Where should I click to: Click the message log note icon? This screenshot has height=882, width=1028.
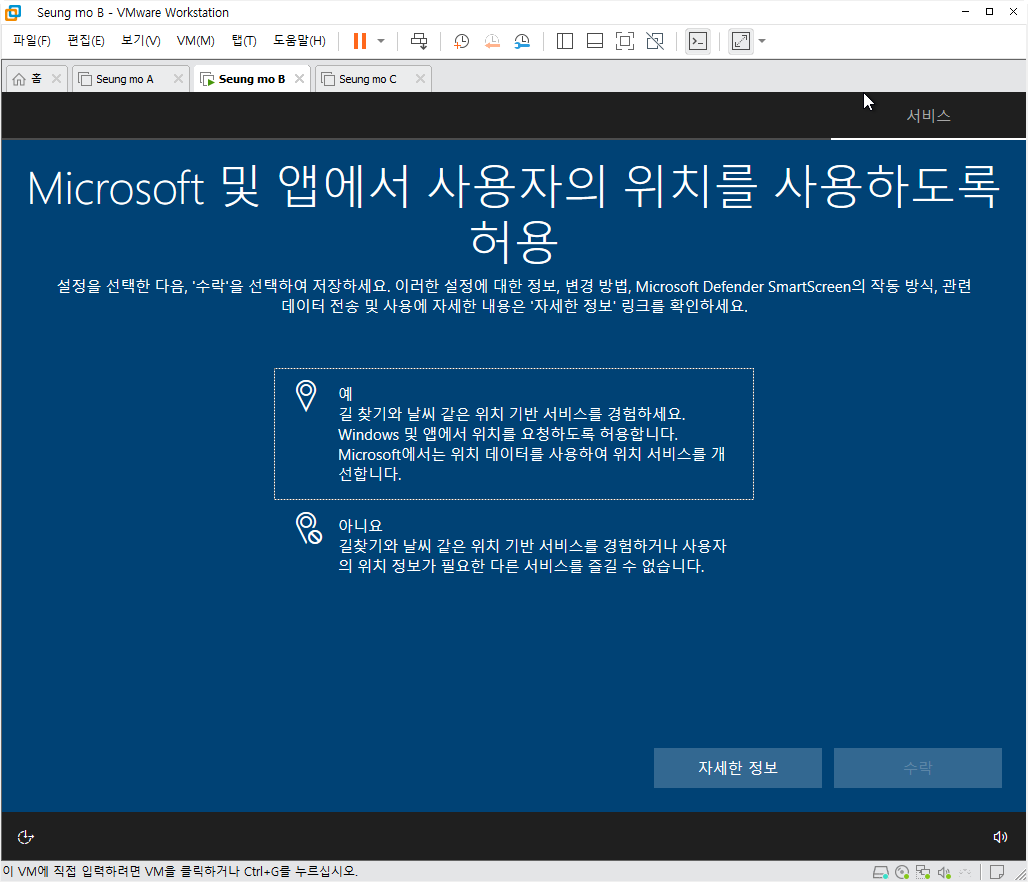coord(997,872)
